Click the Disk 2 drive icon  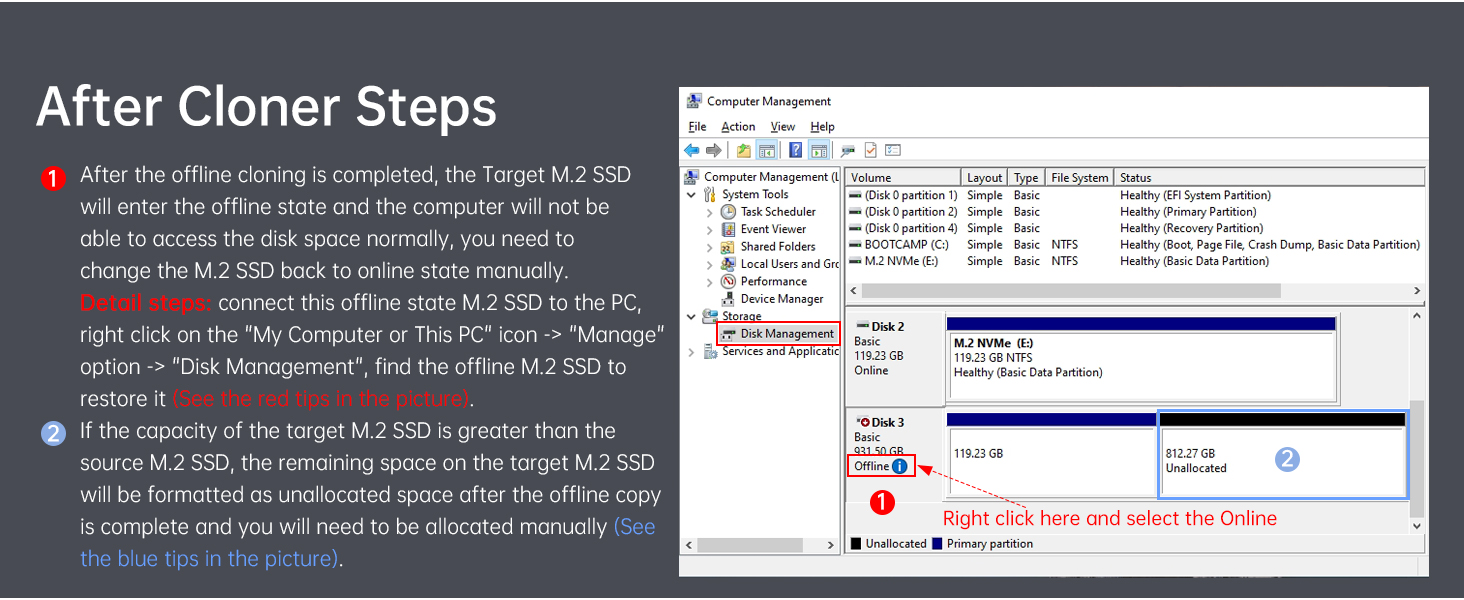862,326
